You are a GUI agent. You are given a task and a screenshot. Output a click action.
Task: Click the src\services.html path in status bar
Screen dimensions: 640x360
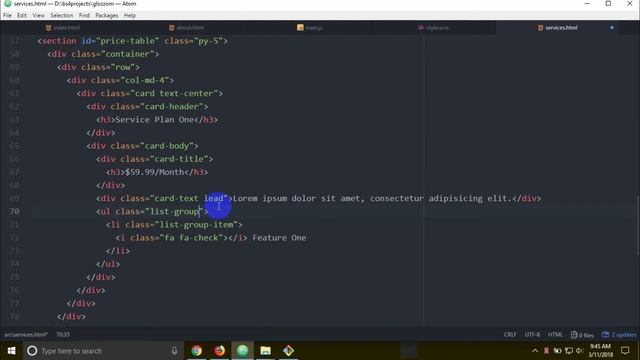(26, 334)
